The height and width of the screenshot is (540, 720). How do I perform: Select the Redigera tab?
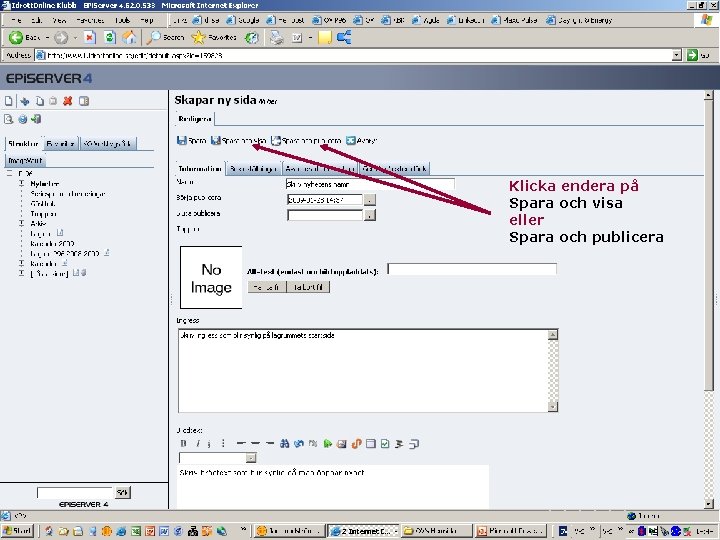[x=195, y=119]
